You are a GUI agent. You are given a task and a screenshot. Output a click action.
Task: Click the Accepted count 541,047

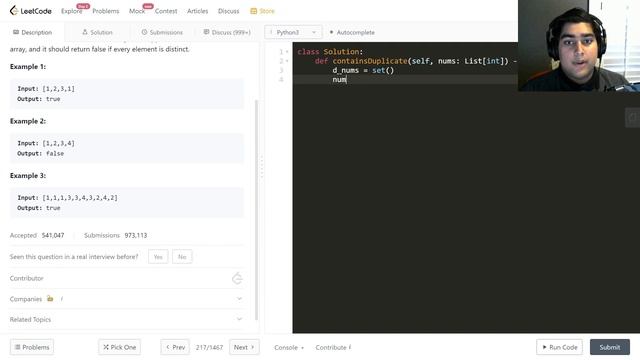click(x=53, y=236)
